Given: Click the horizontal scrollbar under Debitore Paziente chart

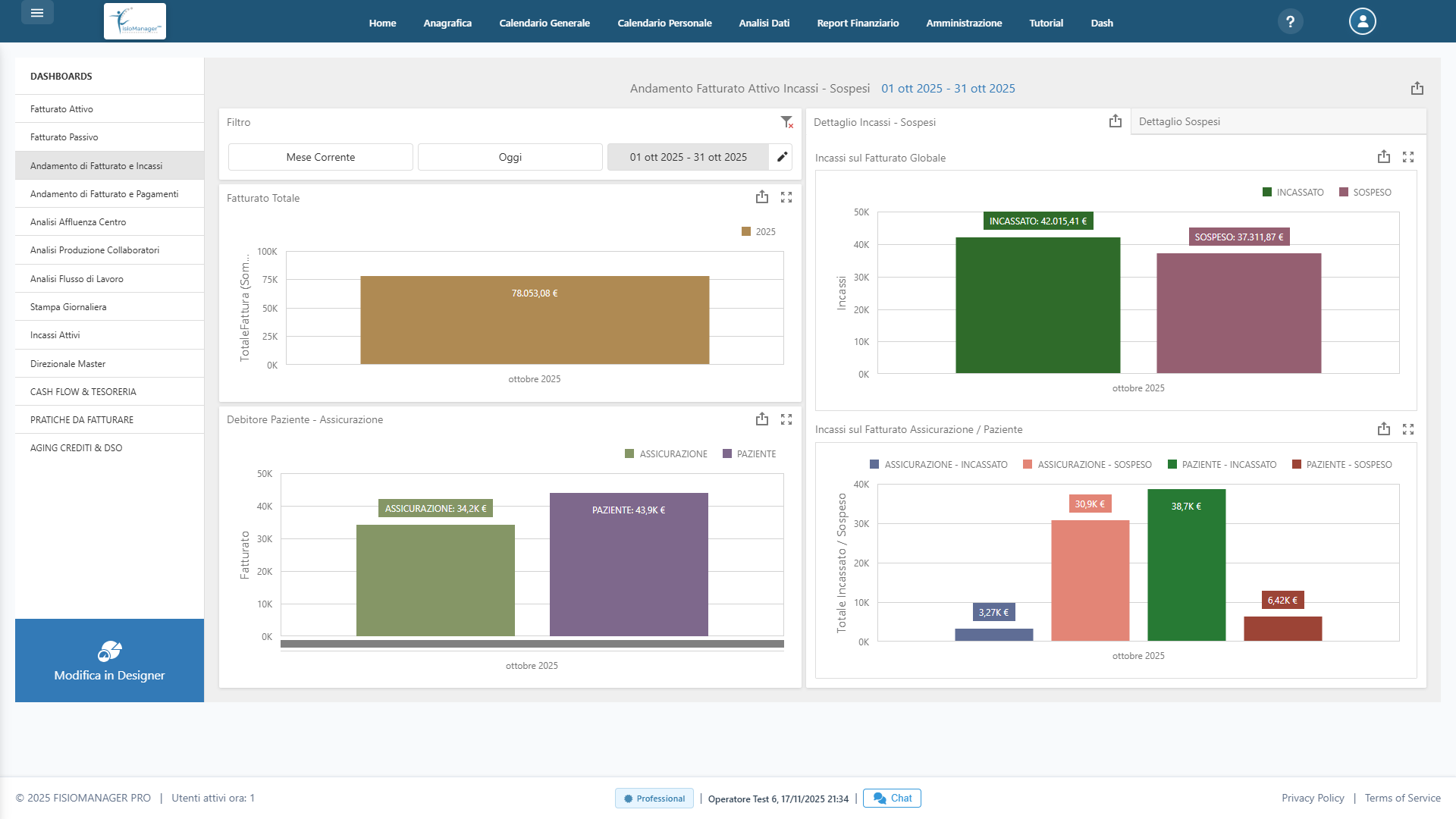Looking at the screenshot, I should (531, 644).
